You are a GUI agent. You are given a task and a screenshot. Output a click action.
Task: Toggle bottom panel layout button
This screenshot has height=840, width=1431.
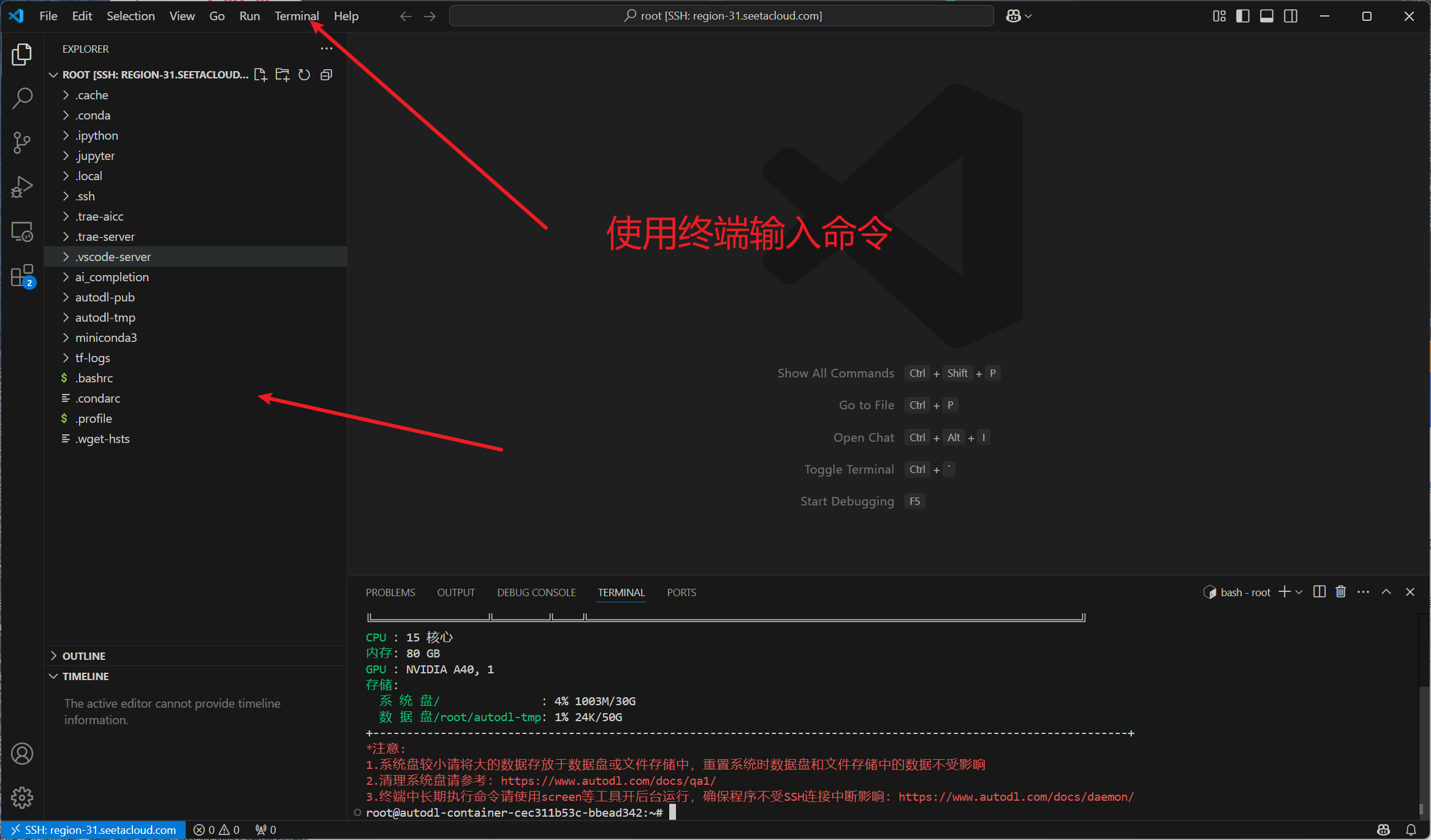[x=1267, y=17]
